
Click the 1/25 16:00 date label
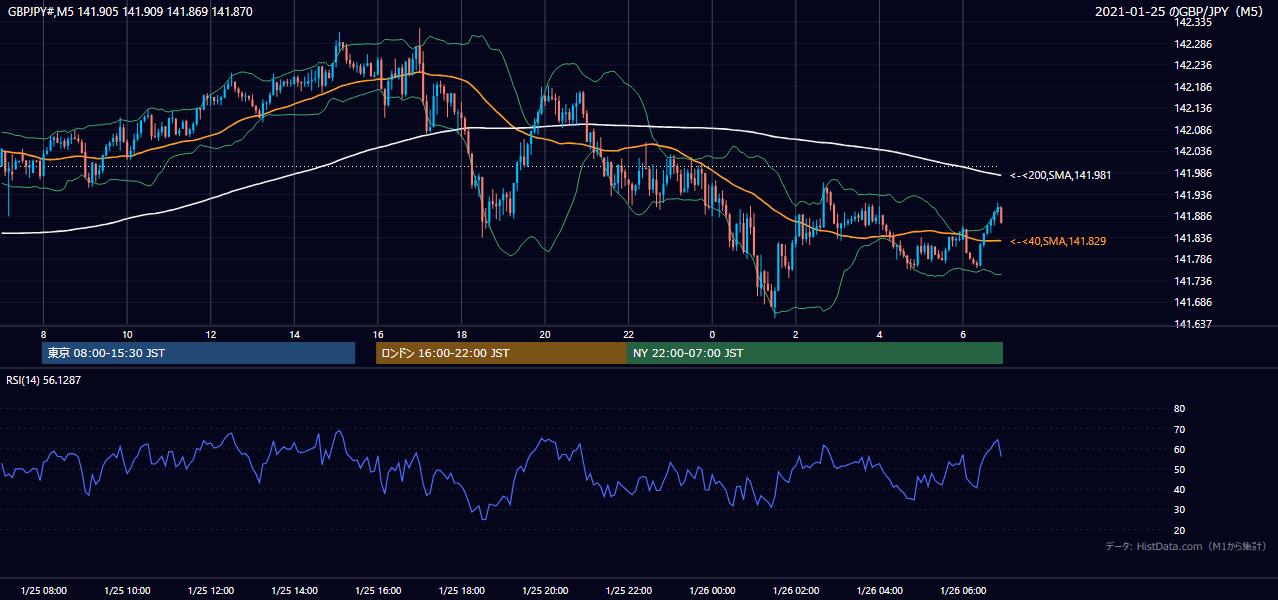(x=378, y=591)
